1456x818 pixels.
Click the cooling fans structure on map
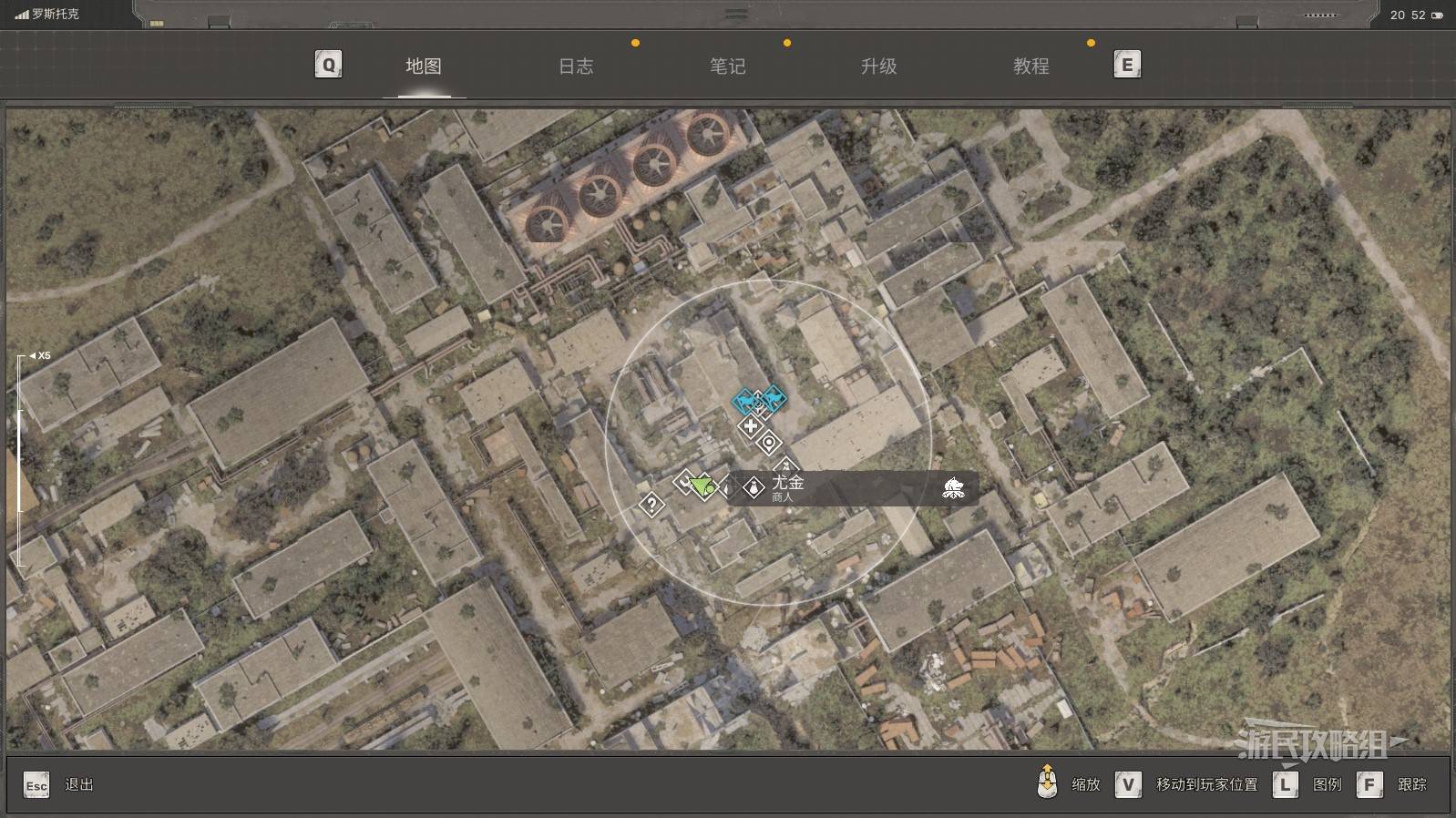[x=630, y=179]
